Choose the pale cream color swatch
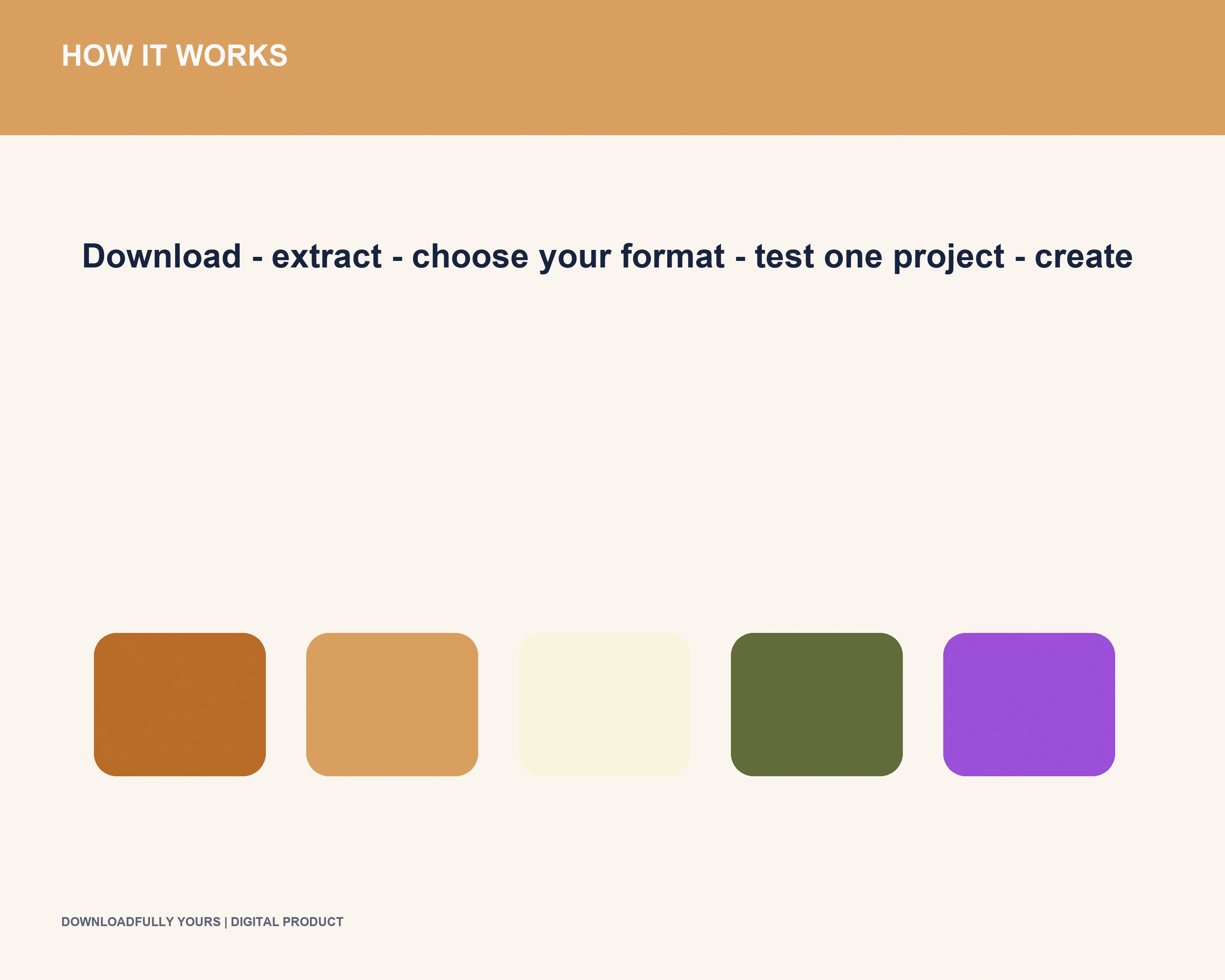The height and width of the screenshot is (980, 1225). point(605,704)
